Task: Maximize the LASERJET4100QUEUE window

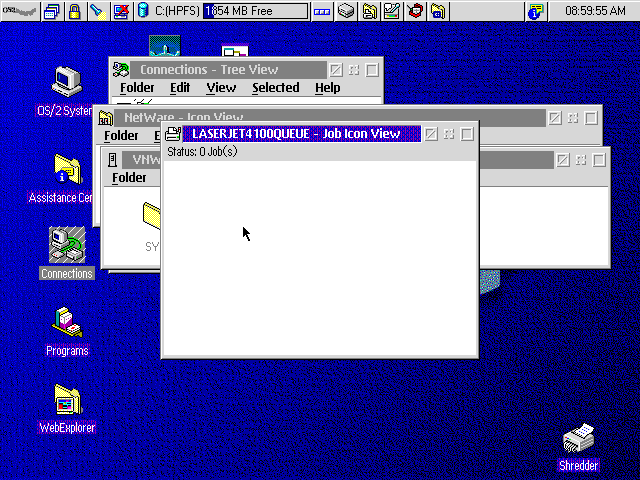Action: (467, 134)
